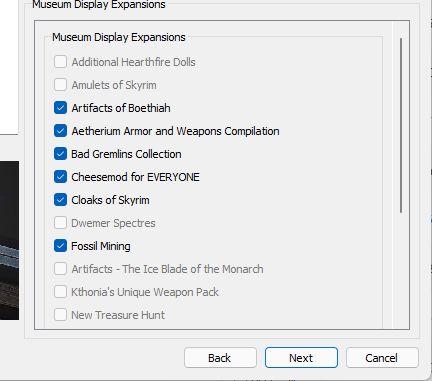Click the expansions list vertical scrollbar thumb
This screenshot has width=432, height=381.
pyautogui.click(x=401, y=125)
